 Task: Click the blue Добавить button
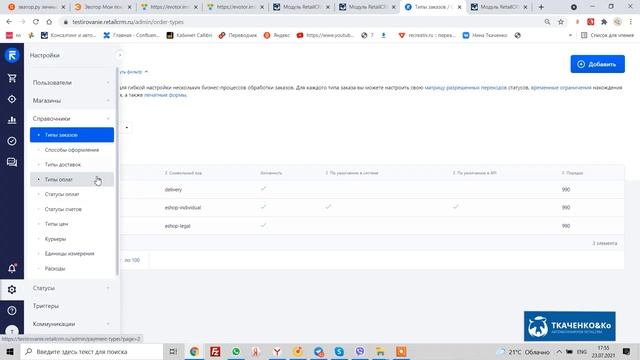coord(597,64)
